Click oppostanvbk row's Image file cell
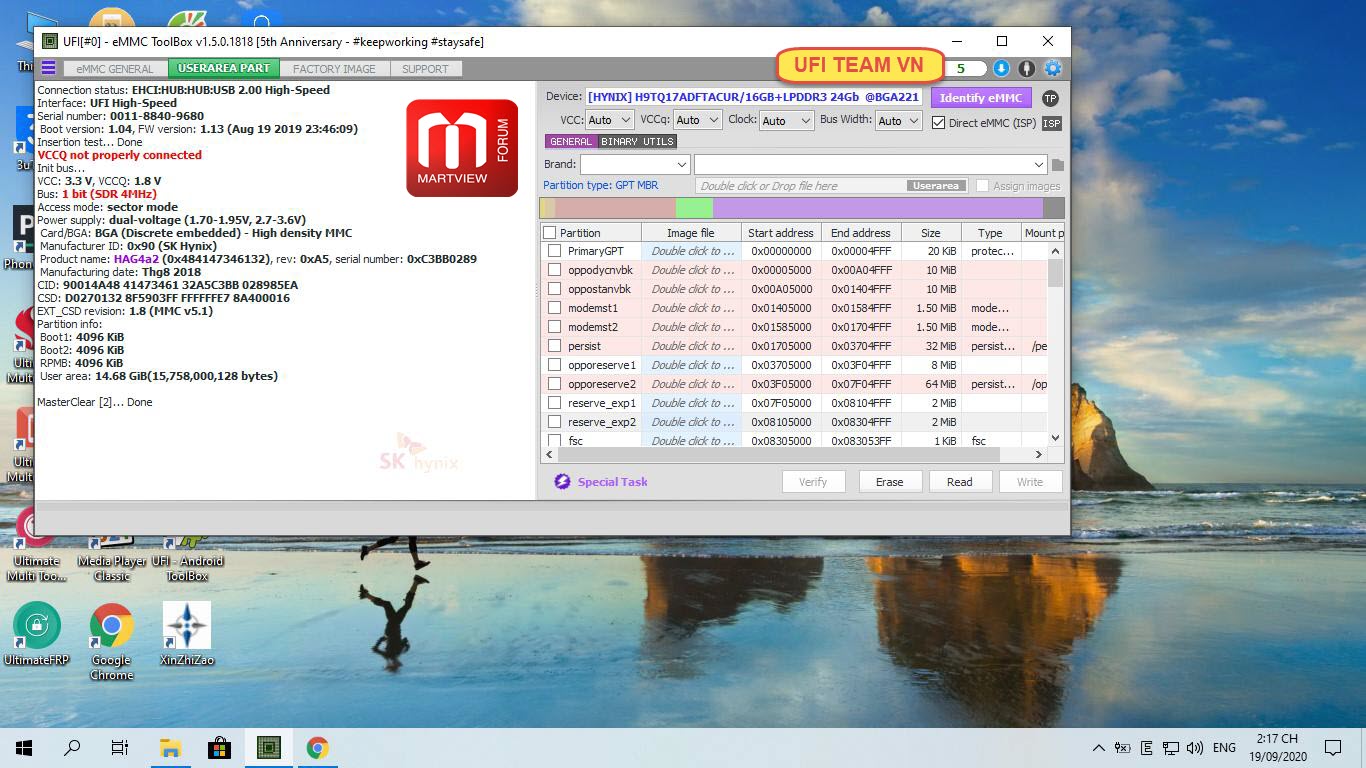 pyautogui.click(x=691, y=289)
